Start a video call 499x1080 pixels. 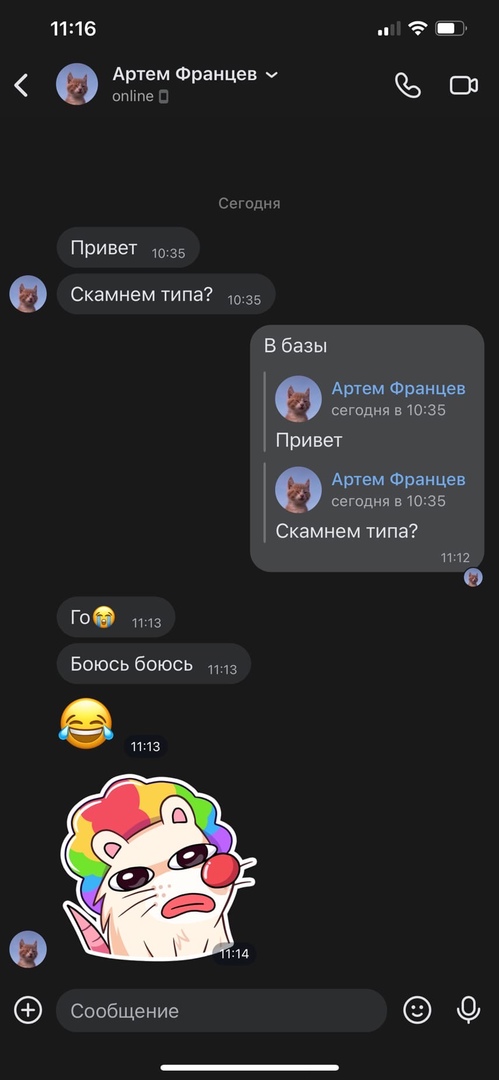pyautogui.click(x=464, y=85)
